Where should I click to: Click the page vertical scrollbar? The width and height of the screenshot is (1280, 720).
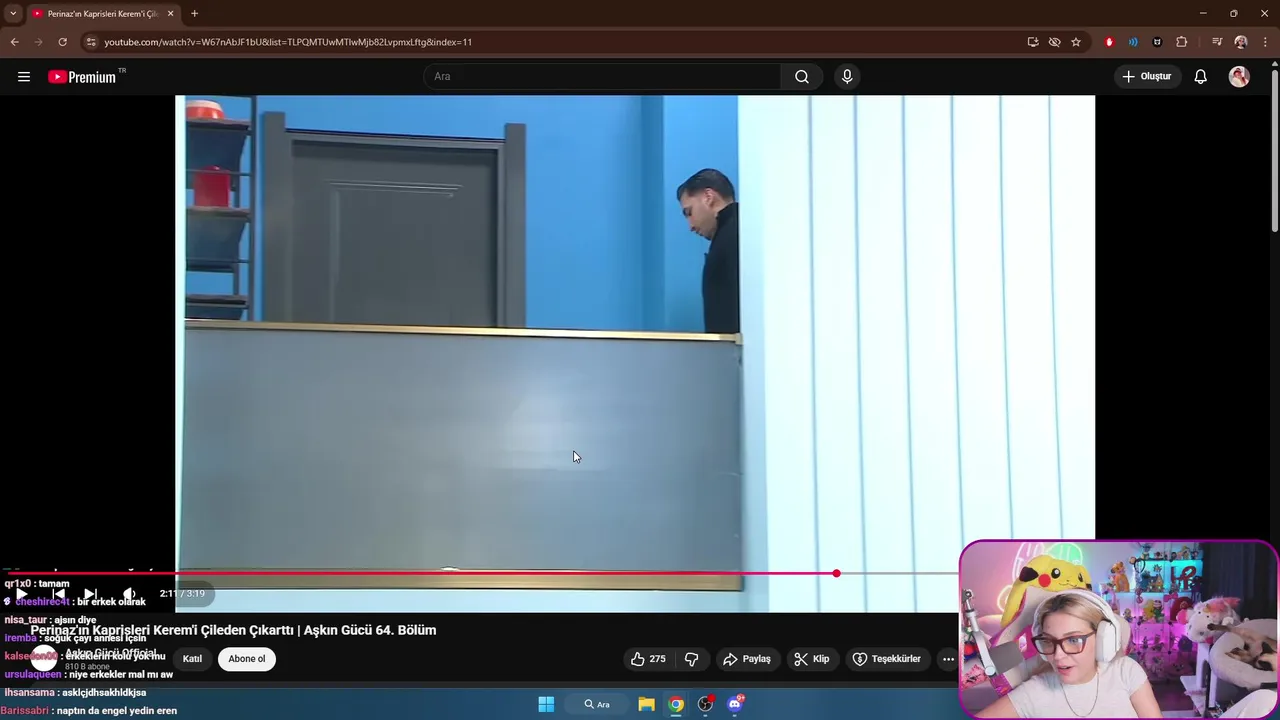tap(1274, 150)
